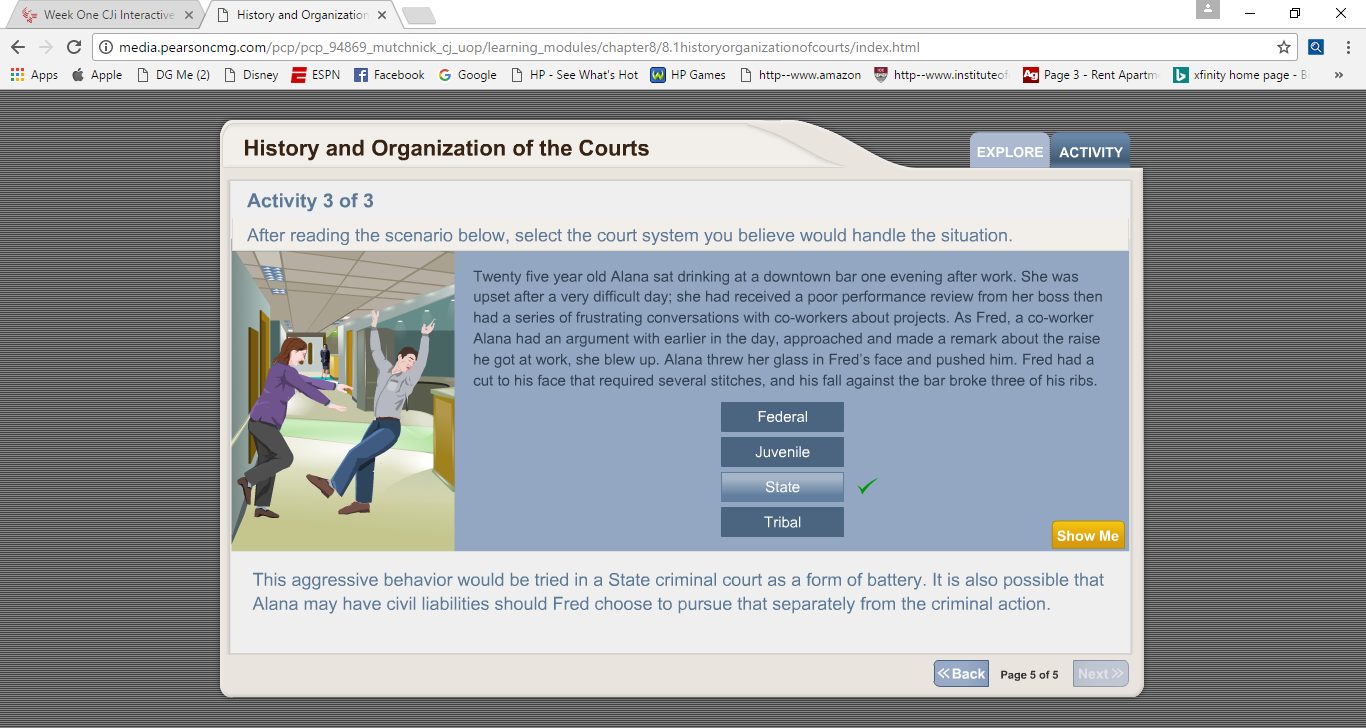
Task: Close the History and Organization tab
Action: [x=382, y=15]
